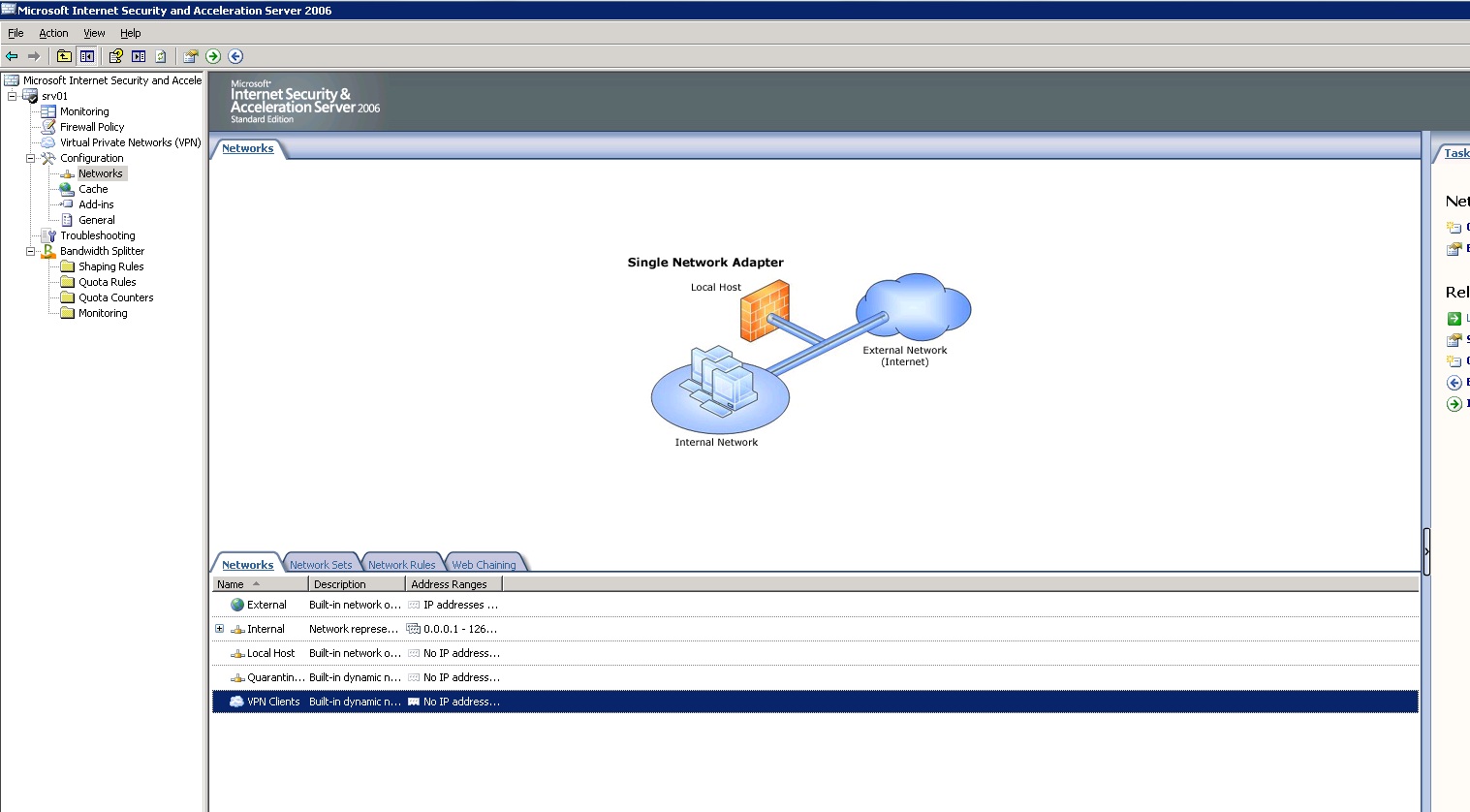Toggle the Show/Hide Action Pane button
This screenshot has height=812, width=1470.
pos(139,56)
